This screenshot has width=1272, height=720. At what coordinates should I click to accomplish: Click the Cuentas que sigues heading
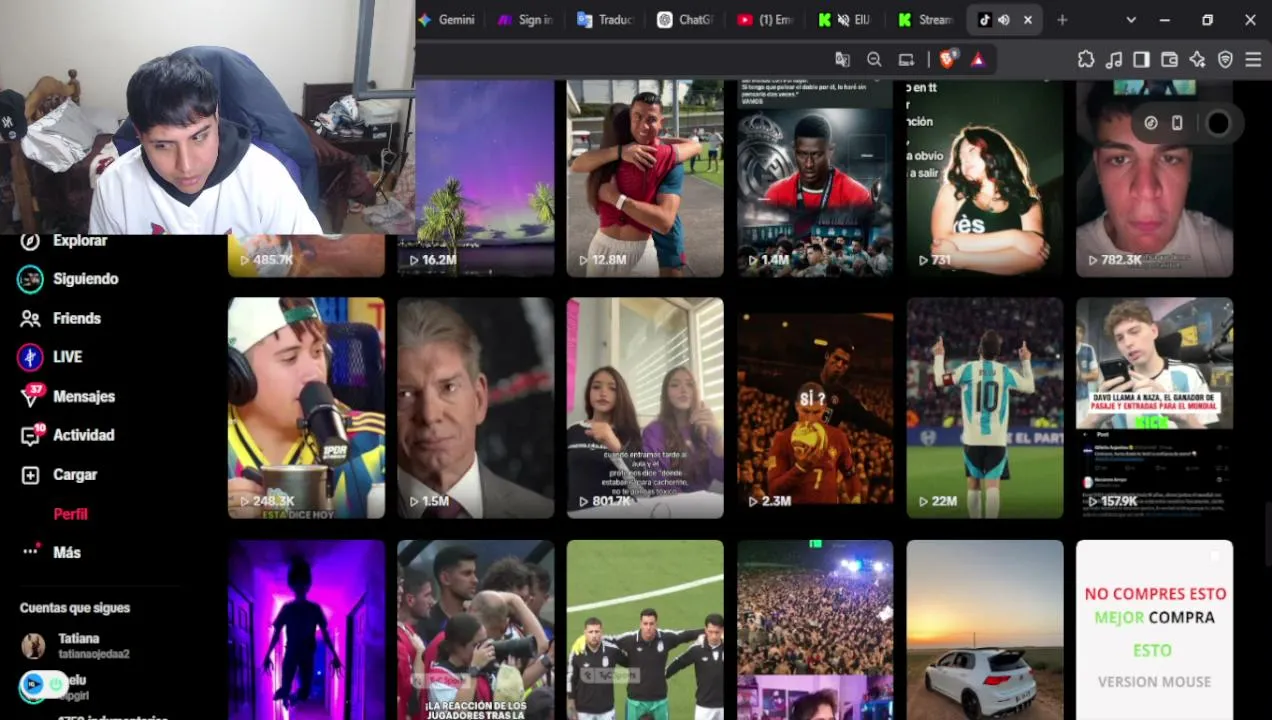click(x=75, y=608)
